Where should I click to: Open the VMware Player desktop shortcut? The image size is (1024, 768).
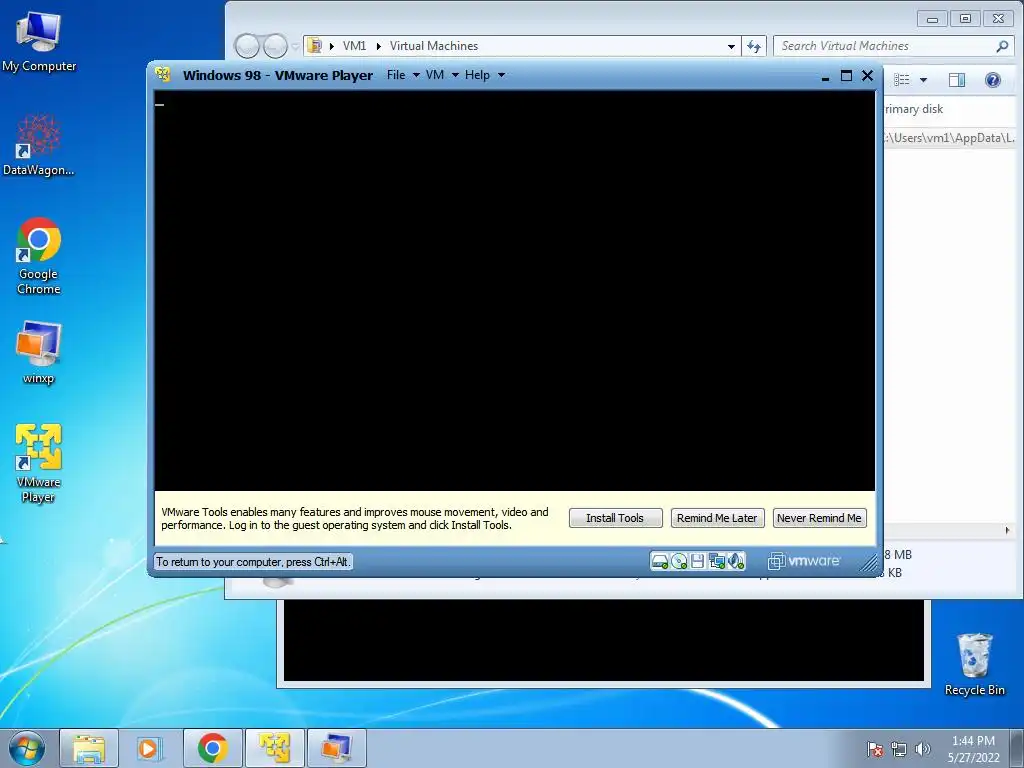(x=39, y=463)
